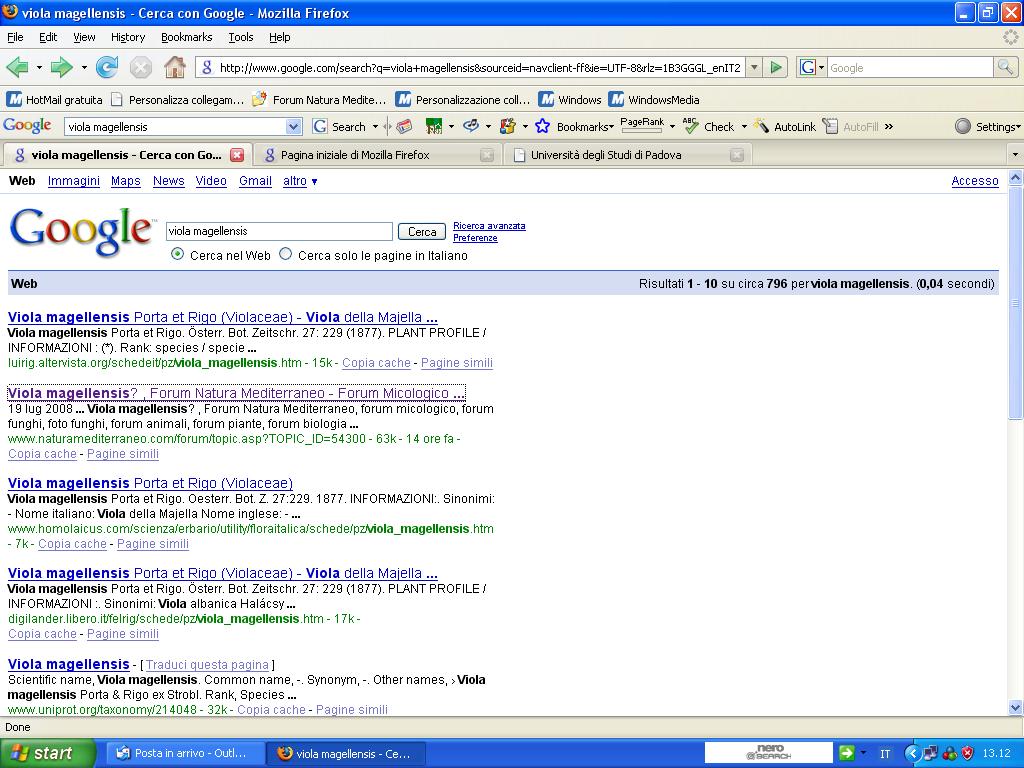Expand the altro menu on Google
1024x768 pixels.
pos(300,181)
